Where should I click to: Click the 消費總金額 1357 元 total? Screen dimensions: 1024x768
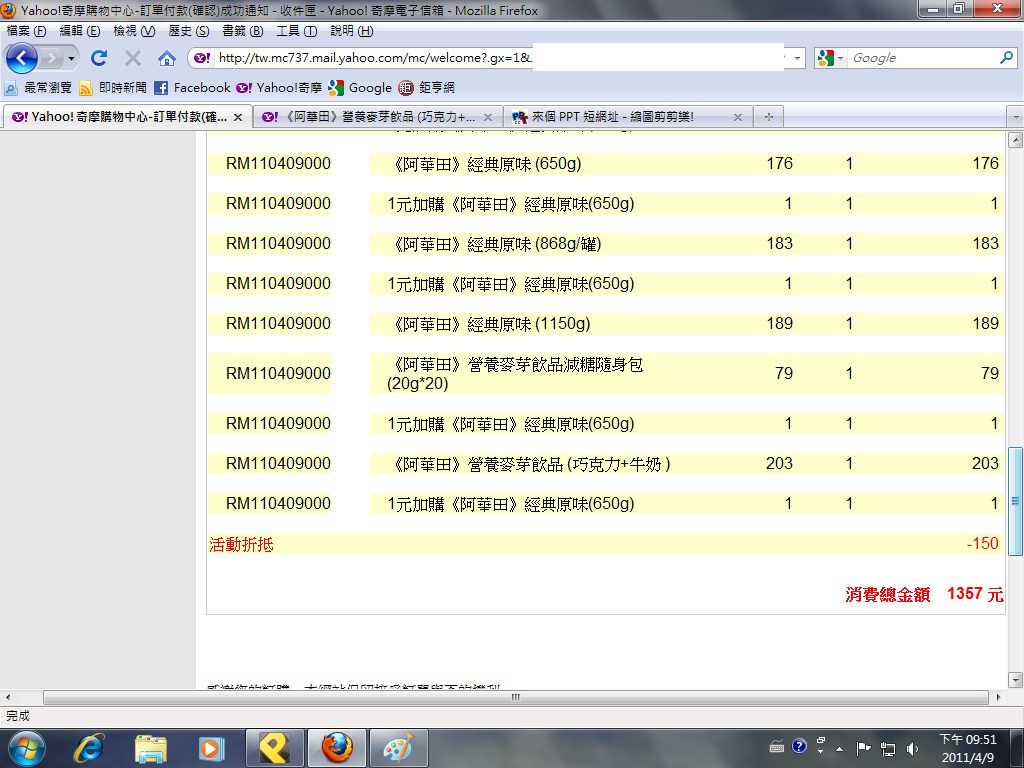click(x=924, y=594)
